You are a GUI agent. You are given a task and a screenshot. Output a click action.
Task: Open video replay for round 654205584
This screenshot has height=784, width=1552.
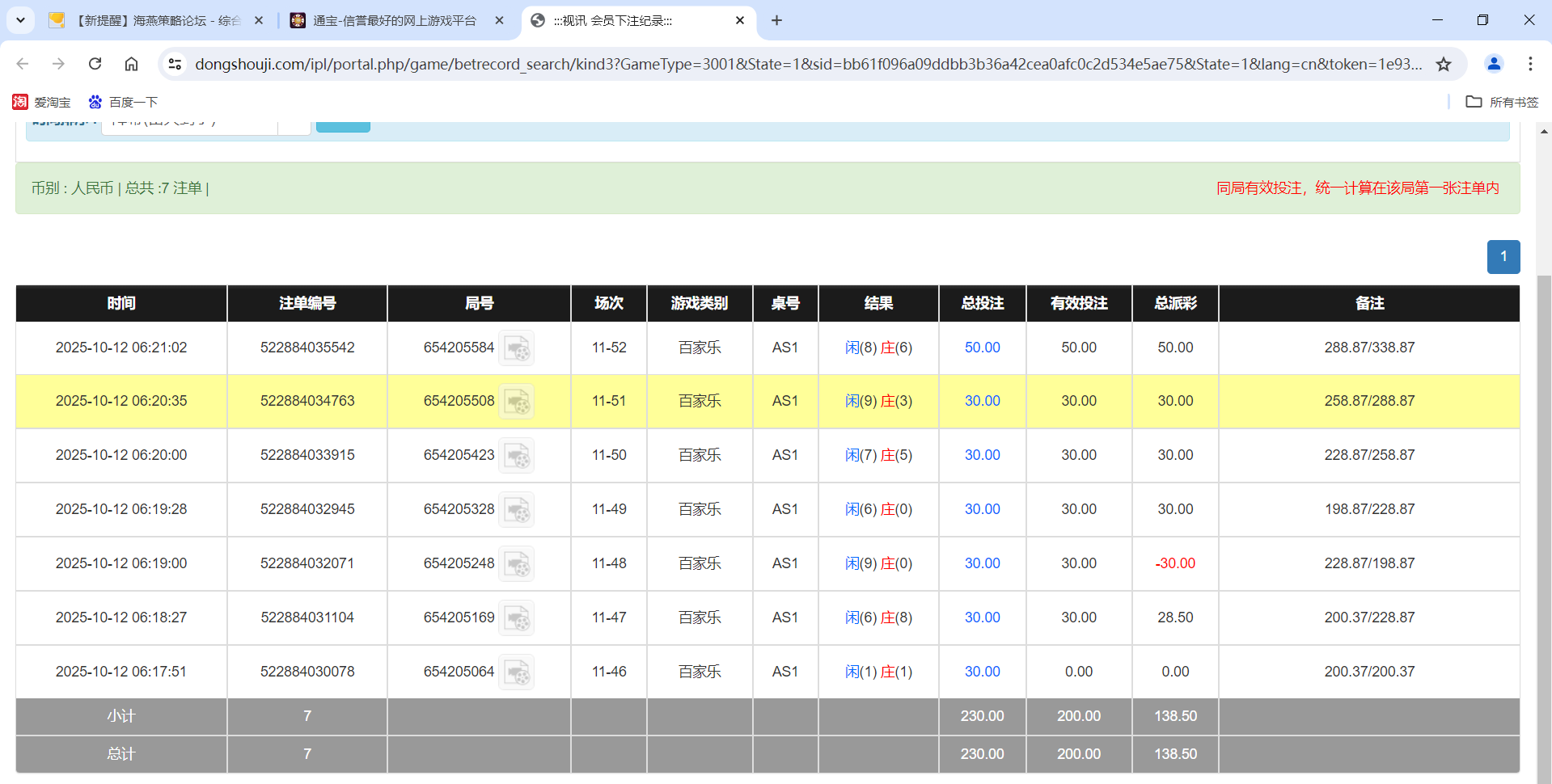(517, 348)
